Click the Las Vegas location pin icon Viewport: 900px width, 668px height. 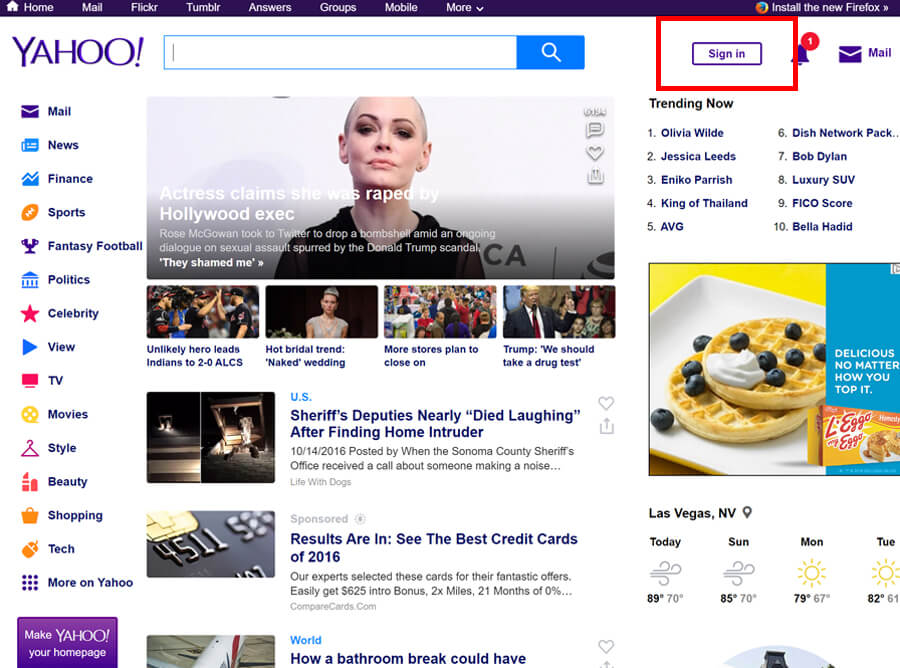pos(747,512)
